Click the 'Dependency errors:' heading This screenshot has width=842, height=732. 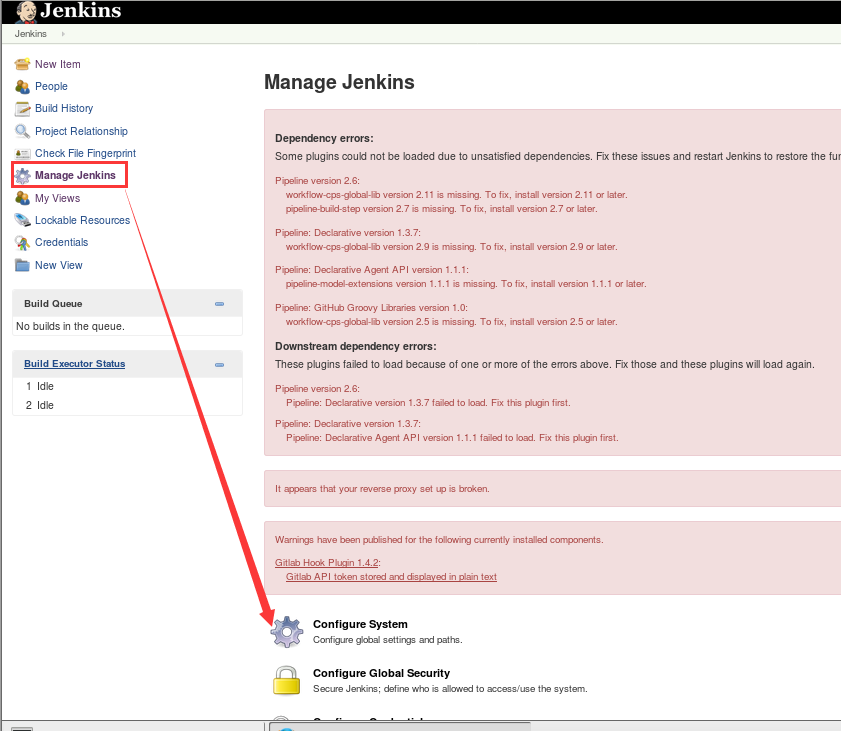coord(324,139)
